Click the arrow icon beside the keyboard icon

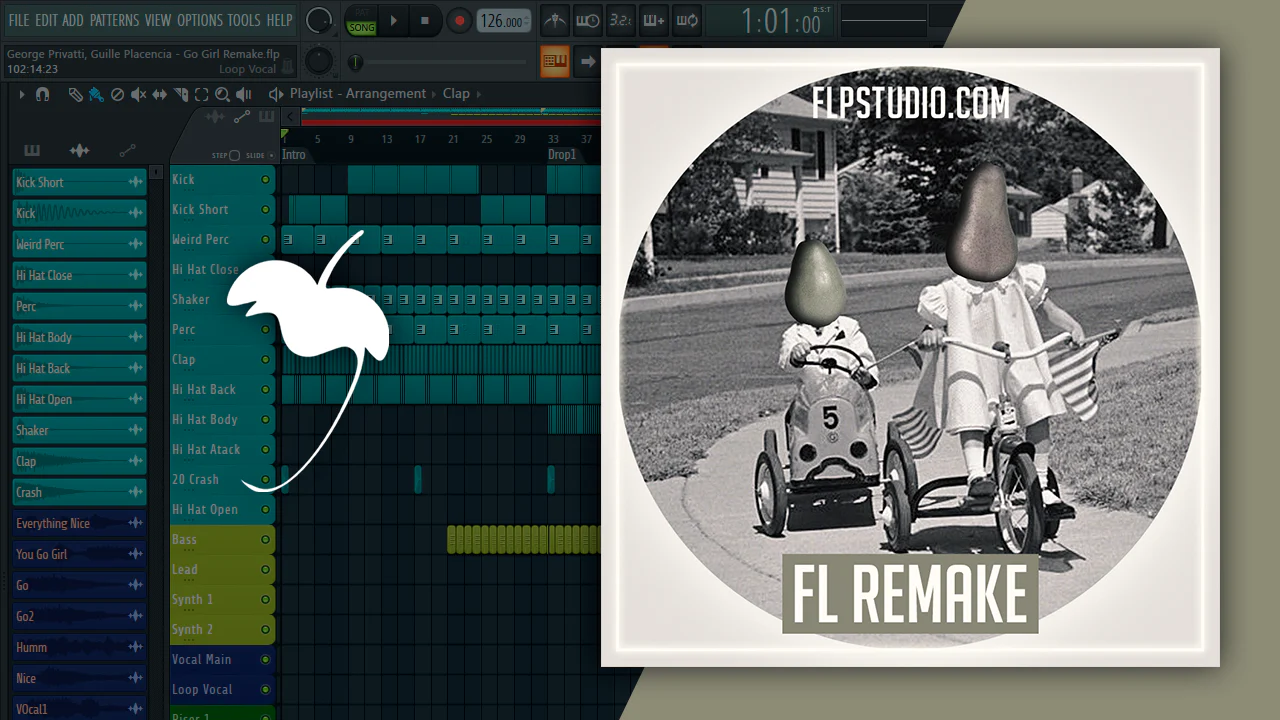(x=587, y=62)
